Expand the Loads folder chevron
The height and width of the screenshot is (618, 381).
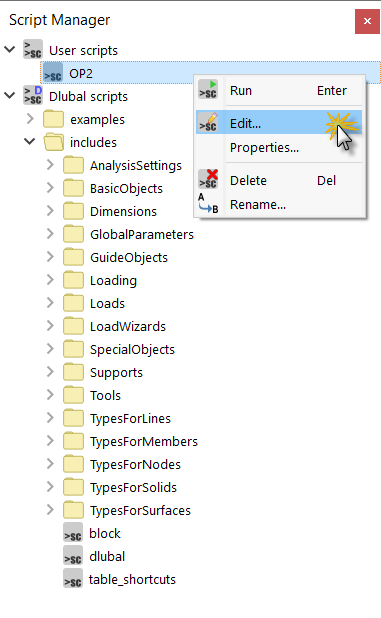coord(50,303)
